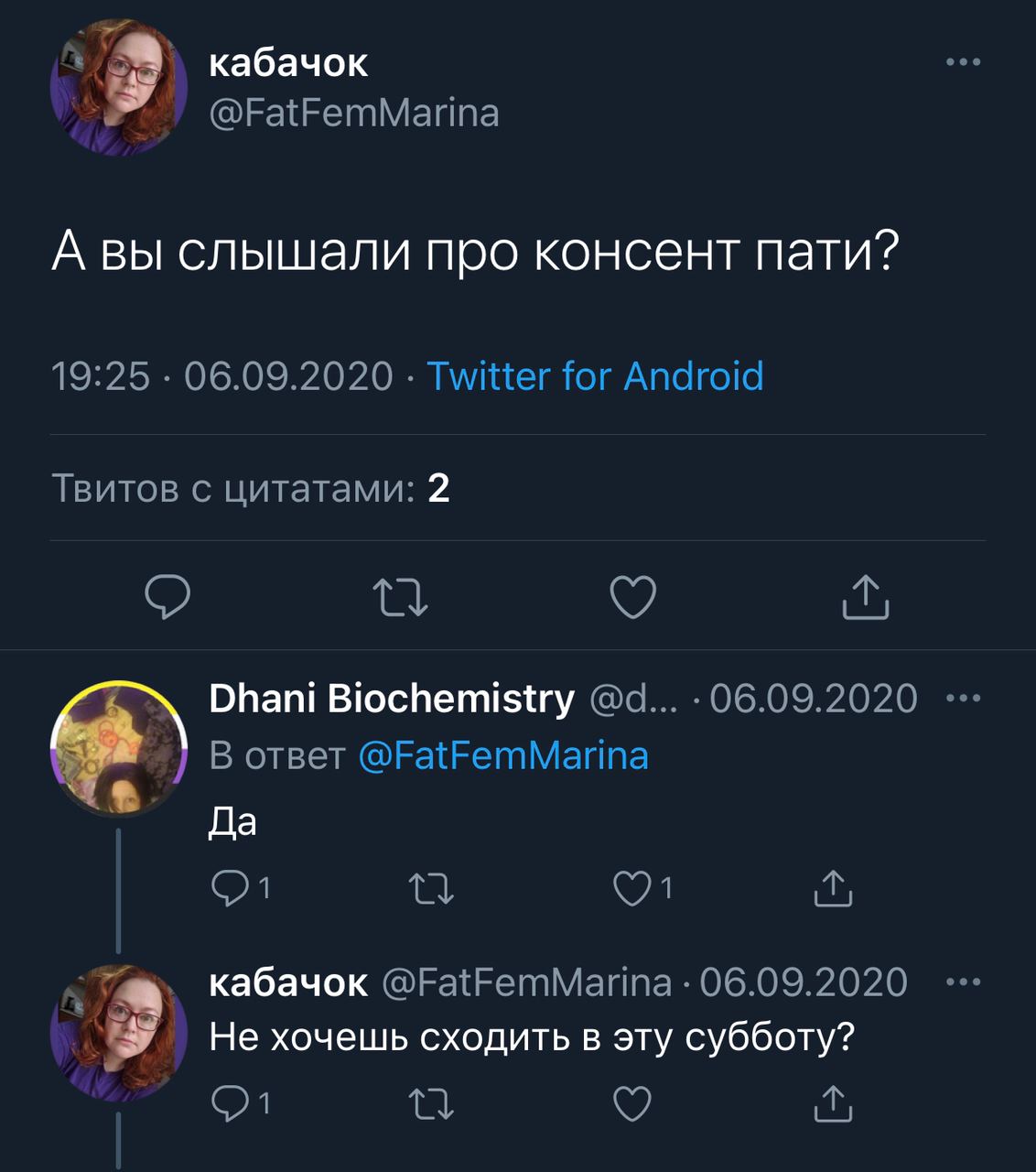The image size is (1036, 1172).
Task: Share the 'Не хочешь сходить' reply
Action: pos(833,1103)
